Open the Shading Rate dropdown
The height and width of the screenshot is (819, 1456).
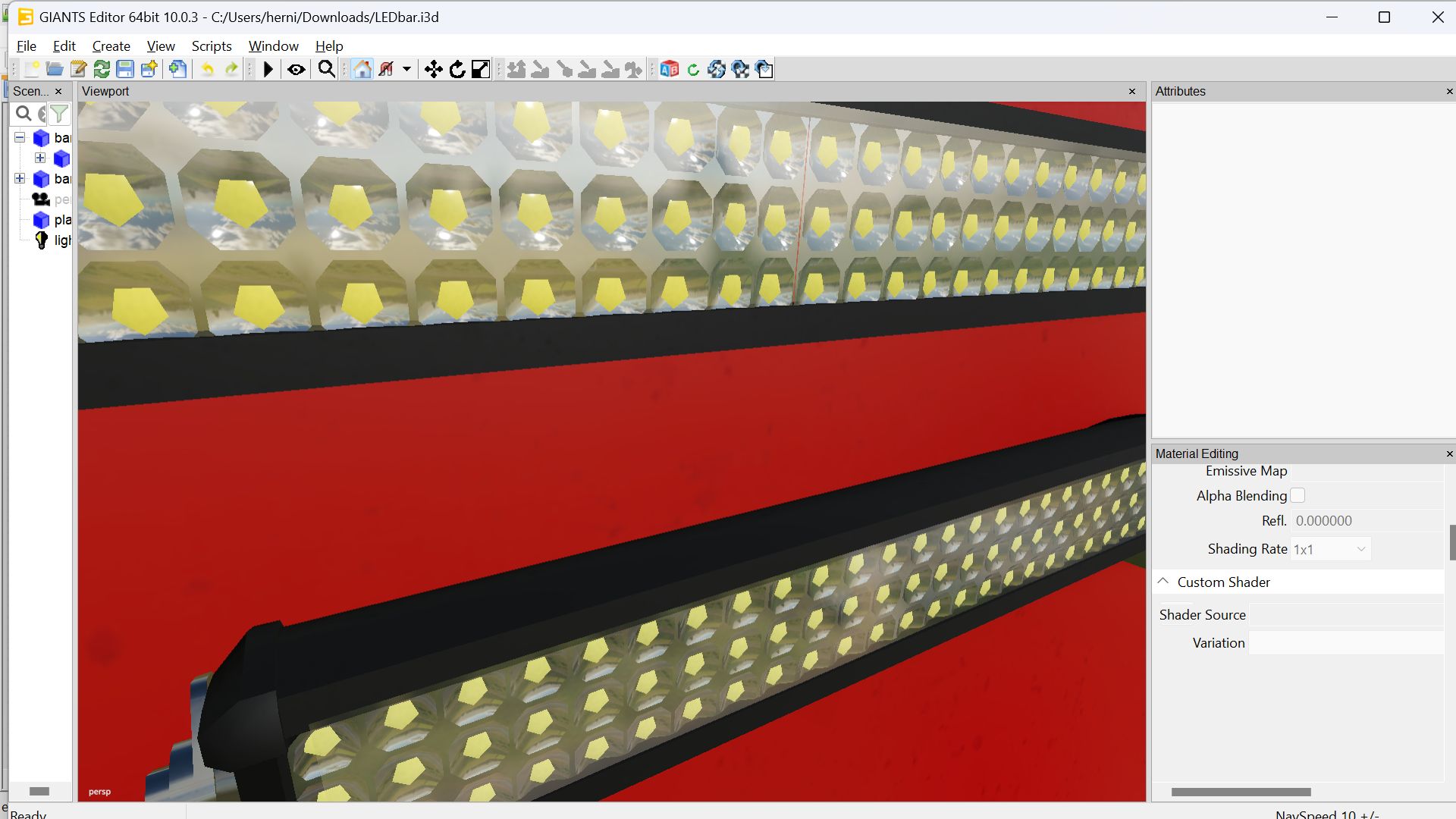[x=1331, y=549]
